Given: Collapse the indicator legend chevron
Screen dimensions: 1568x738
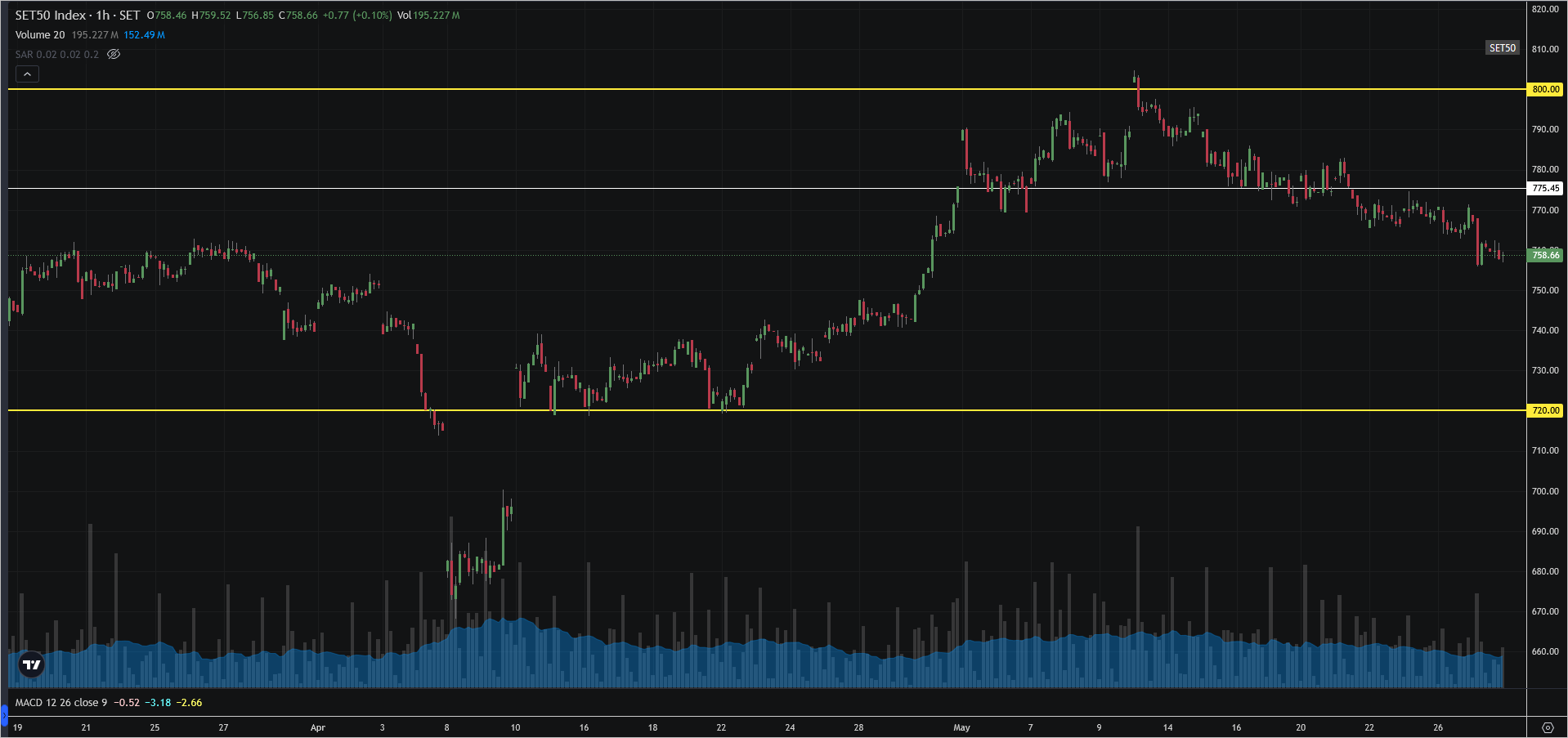Looking at the screenshot, I should (x=27, y=74).
